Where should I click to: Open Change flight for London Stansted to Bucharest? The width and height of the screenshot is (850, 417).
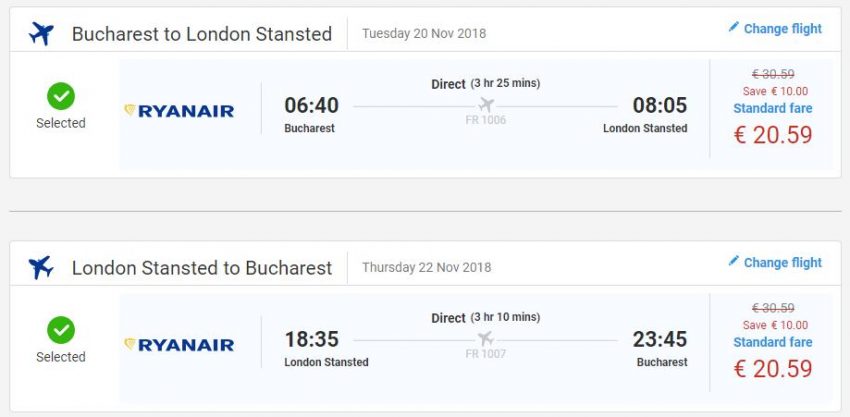(782, 262)
